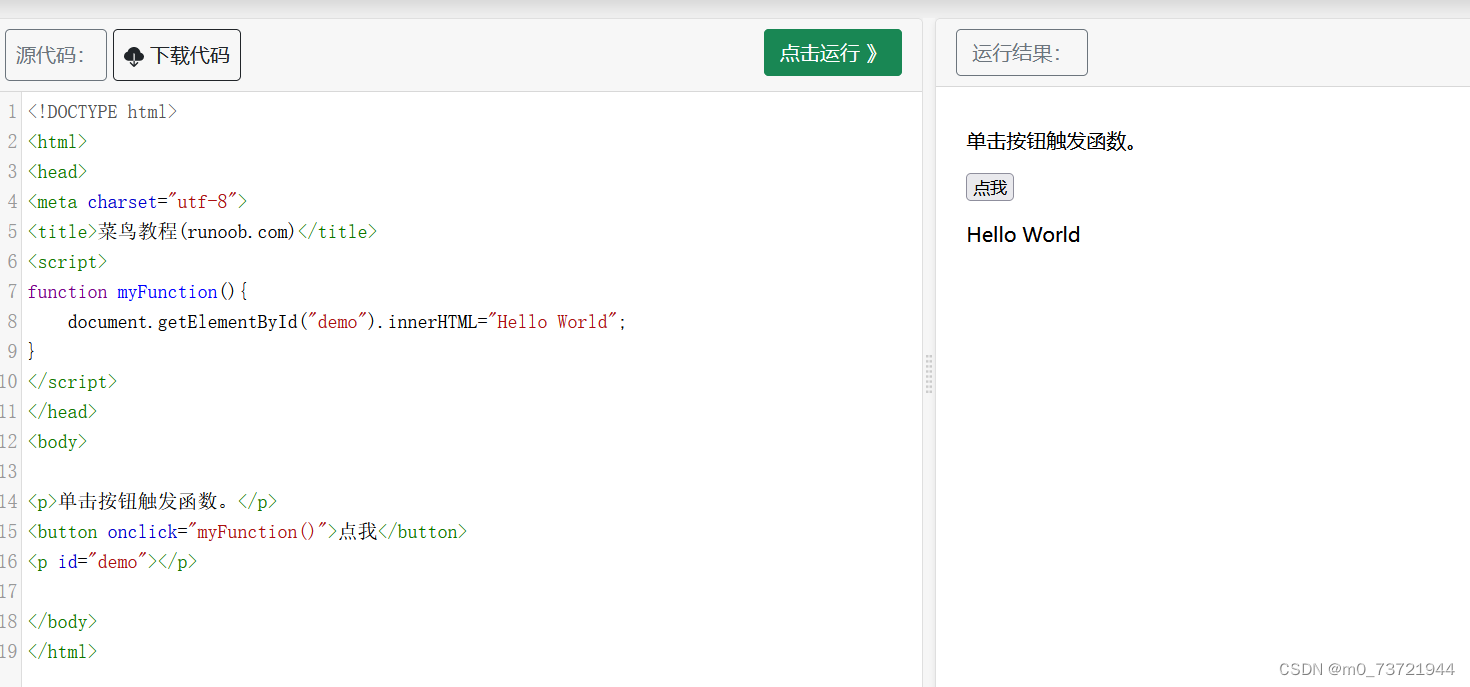Click the 点我 button in result pane

(x=990, y=187)
